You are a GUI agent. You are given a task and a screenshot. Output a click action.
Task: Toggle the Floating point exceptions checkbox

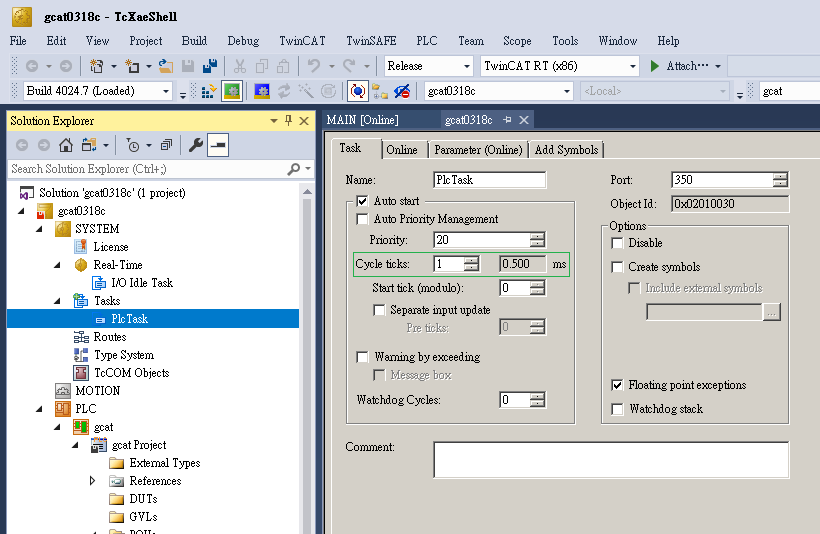[x=618, y=385]
